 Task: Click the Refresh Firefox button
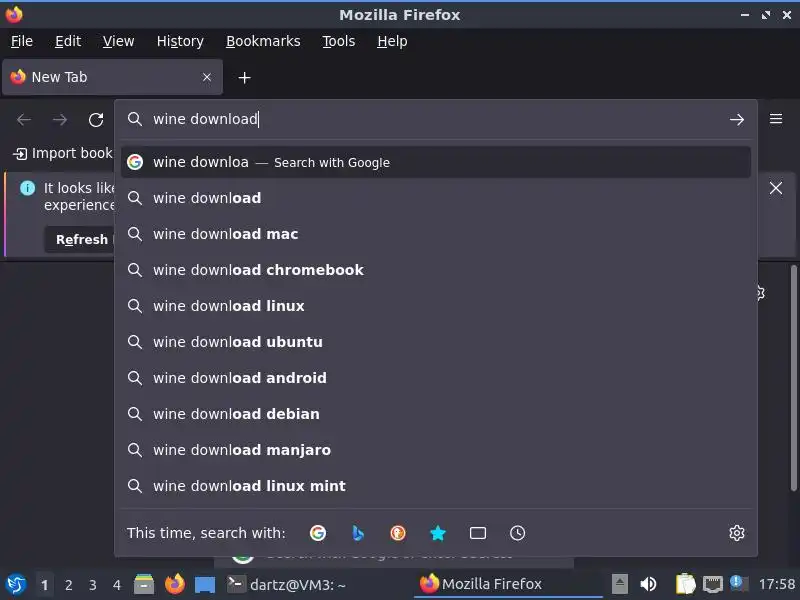click(x=81, y=239)
